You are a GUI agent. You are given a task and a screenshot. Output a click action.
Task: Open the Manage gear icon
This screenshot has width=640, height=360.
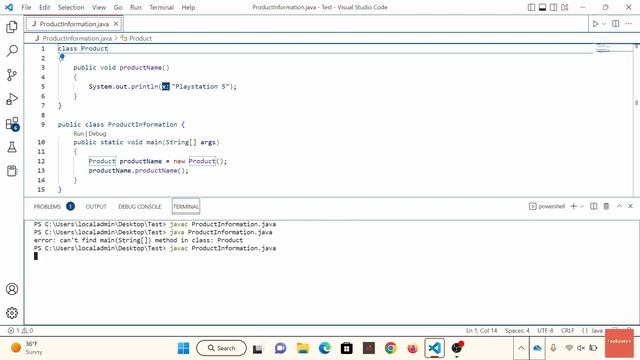point(12,313)
